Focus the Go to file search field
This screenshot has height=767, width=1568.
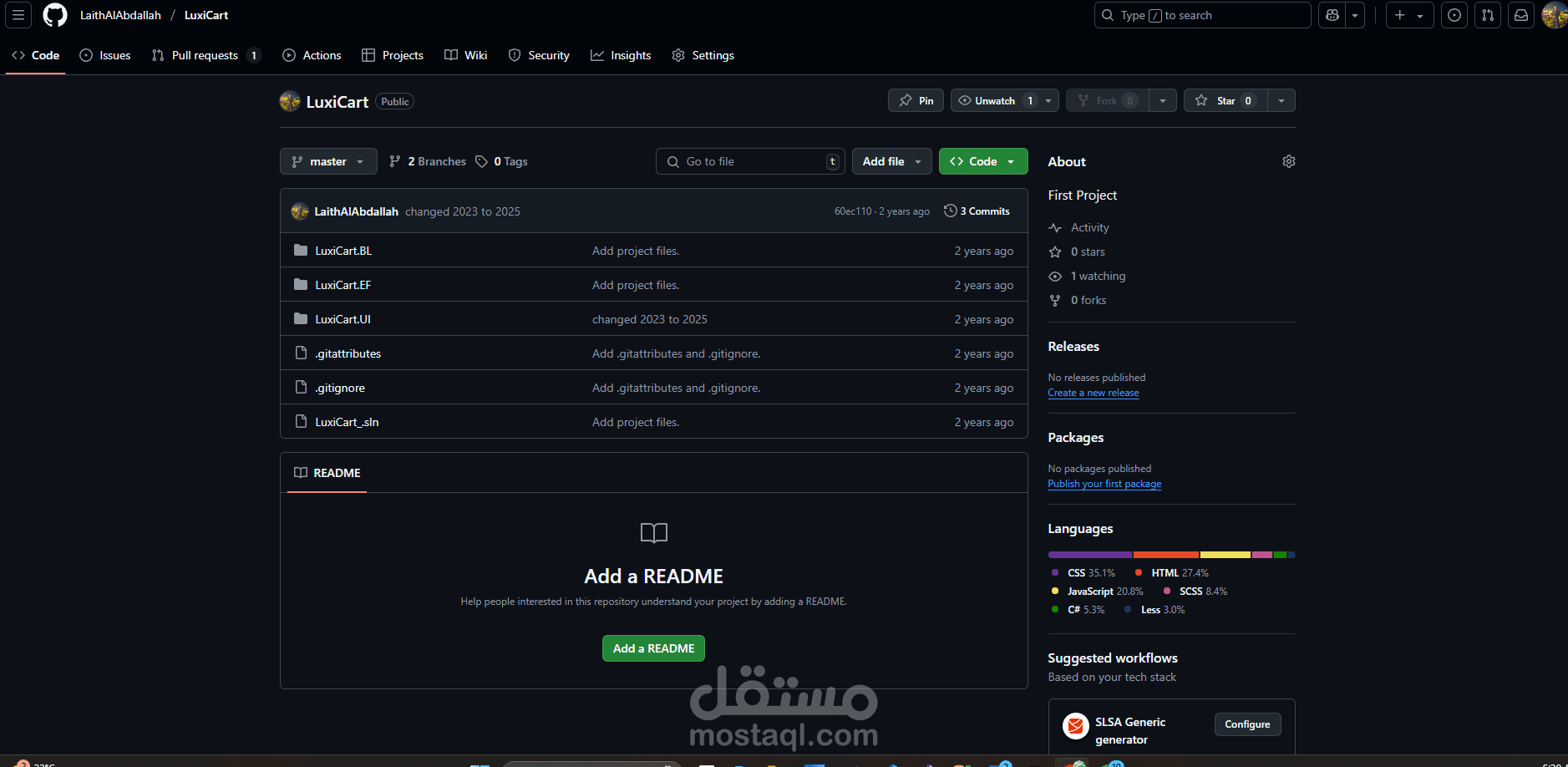pos(750,161)
